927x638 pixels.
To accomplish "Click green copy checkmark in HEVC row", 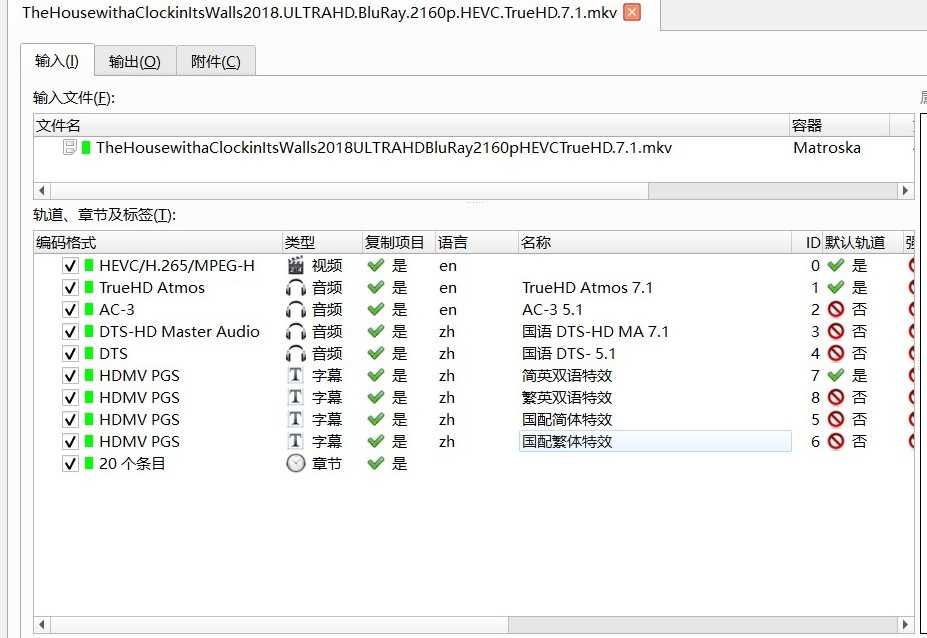I will coord(376,265).
